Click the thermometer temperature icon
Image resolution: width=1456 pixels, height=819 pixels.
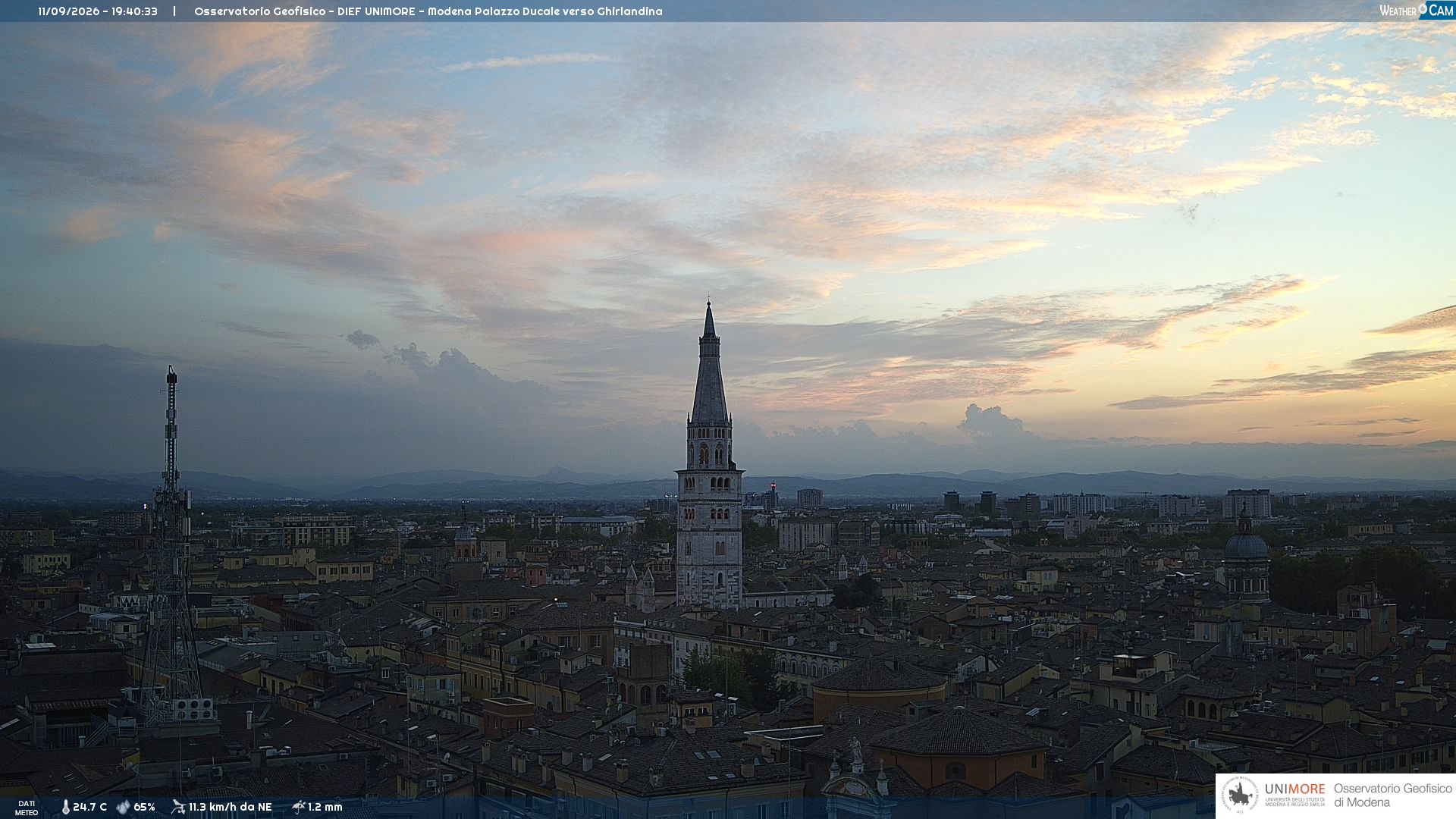click(x=65, y=808)
